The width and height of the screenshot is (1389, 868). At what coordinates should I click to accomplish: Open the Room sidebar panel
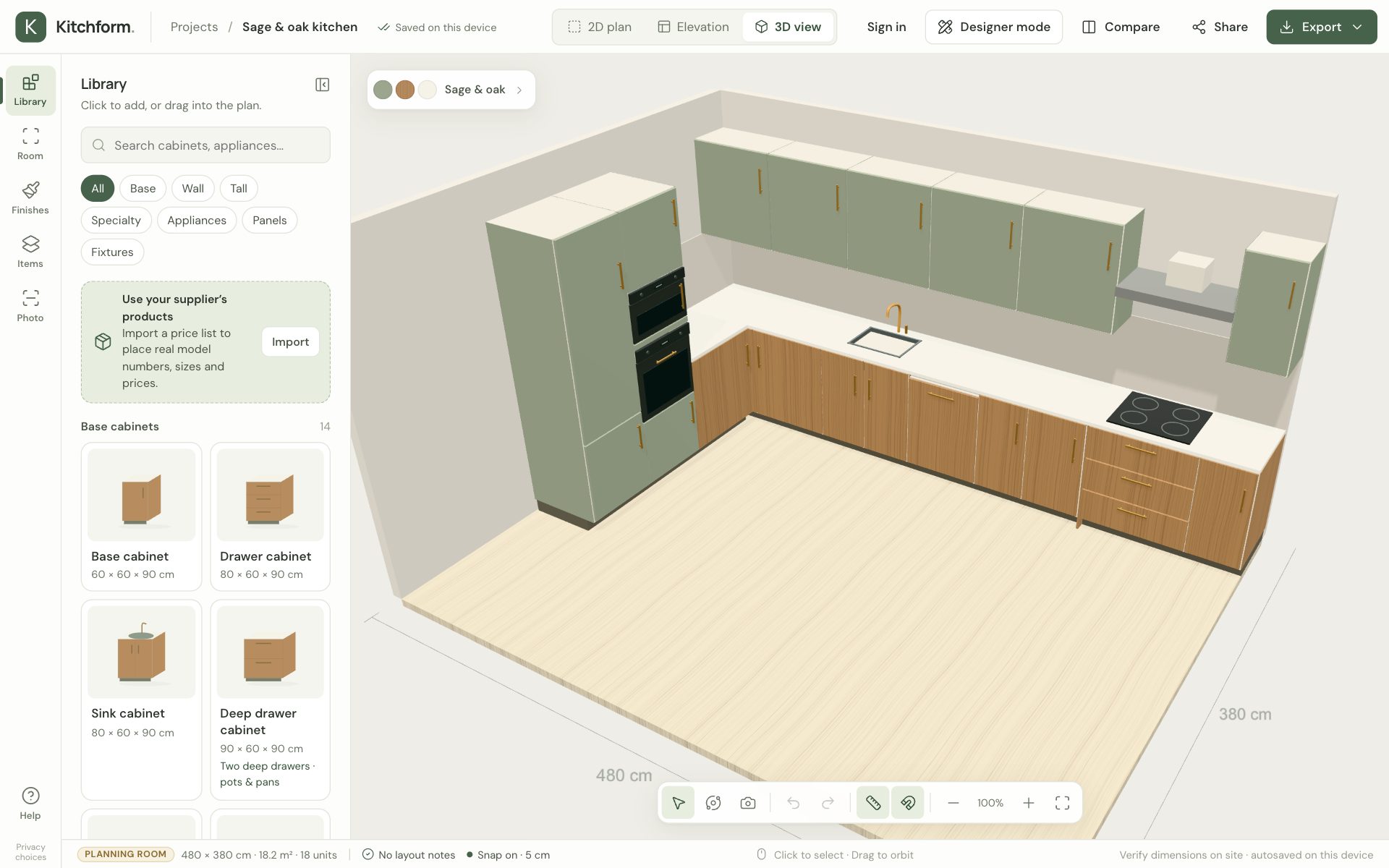(x=30, y=144)
